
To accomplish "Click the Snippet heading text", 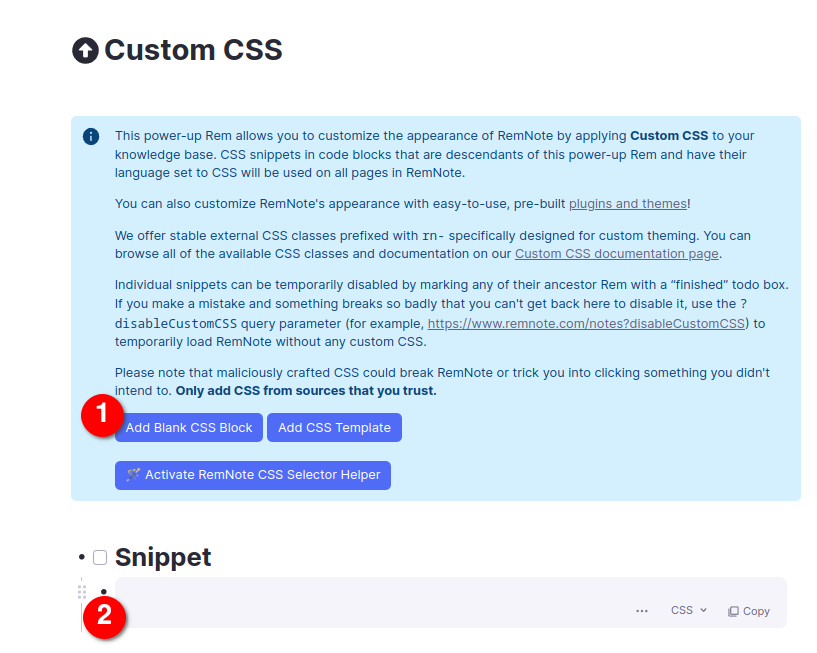I will (163, 557).
